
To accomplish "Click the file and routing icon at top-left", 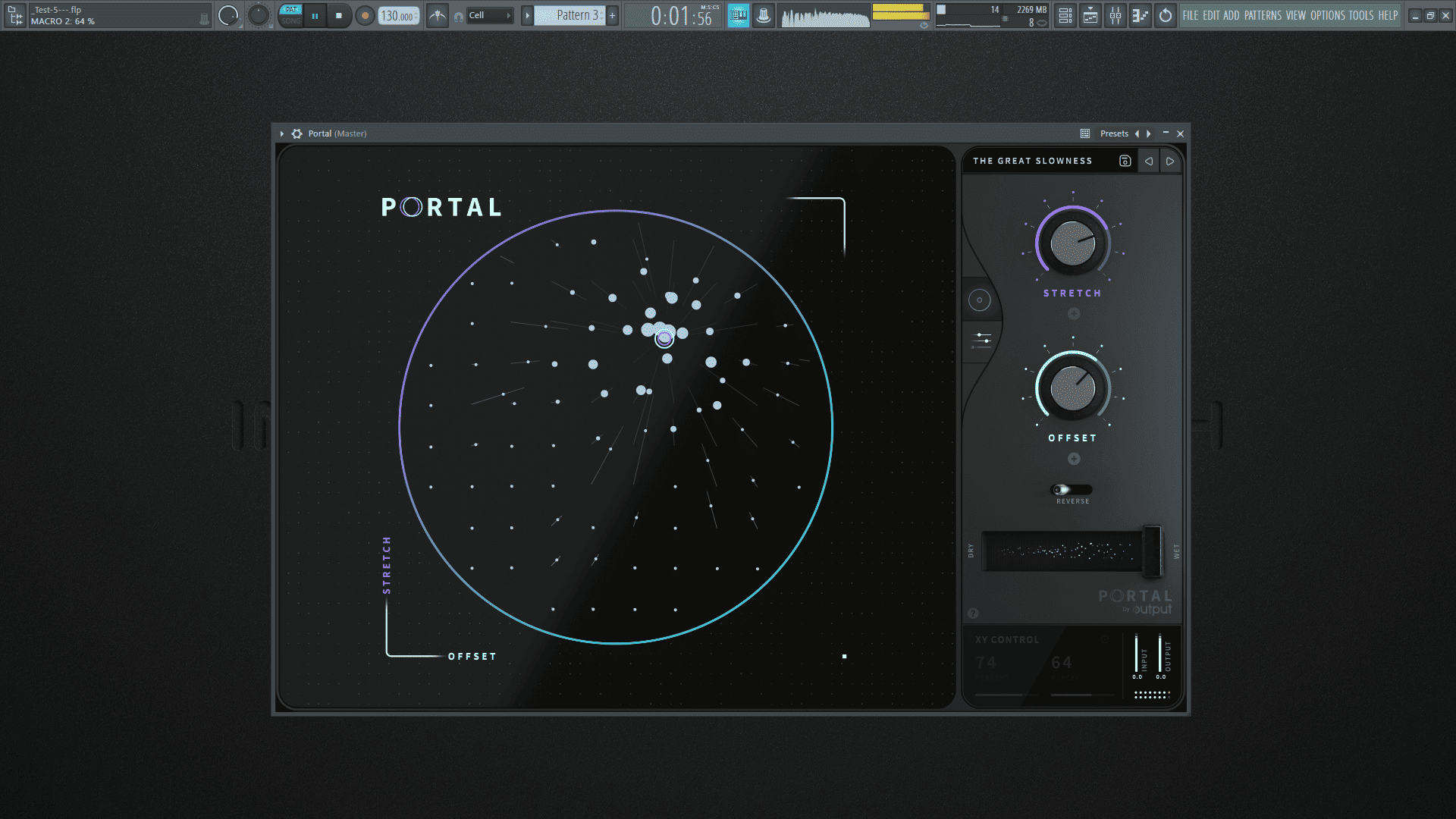I will tap(15, 15).
